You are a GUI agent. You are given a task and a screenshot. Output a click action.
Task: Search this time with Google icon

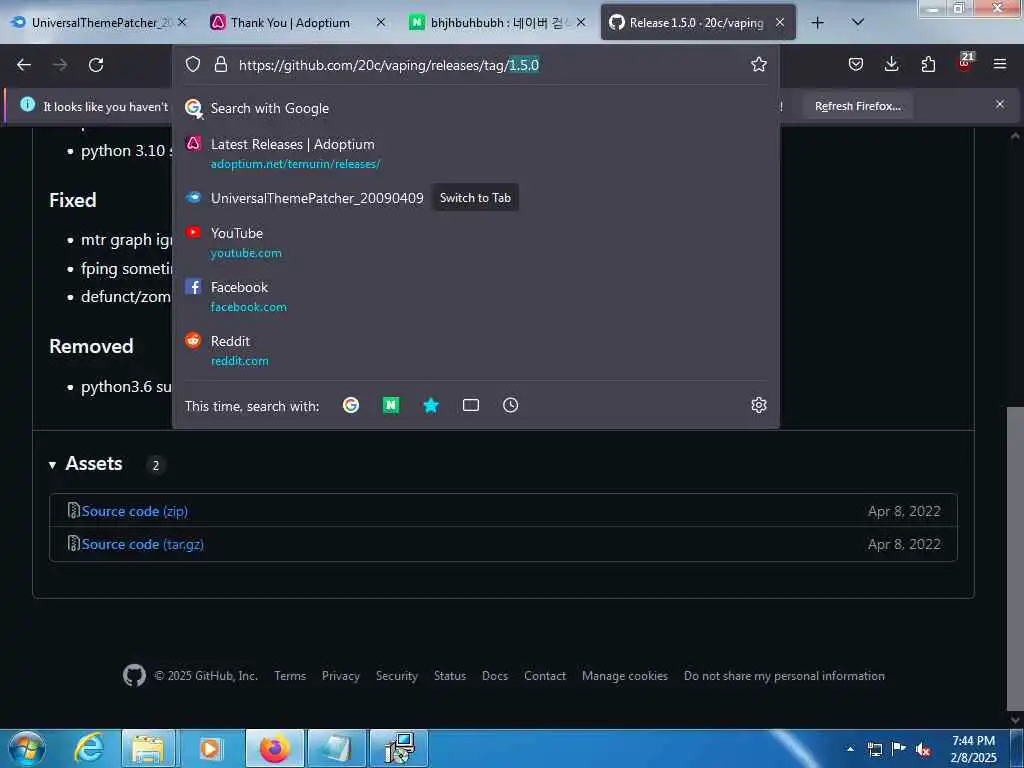point(351,405)
